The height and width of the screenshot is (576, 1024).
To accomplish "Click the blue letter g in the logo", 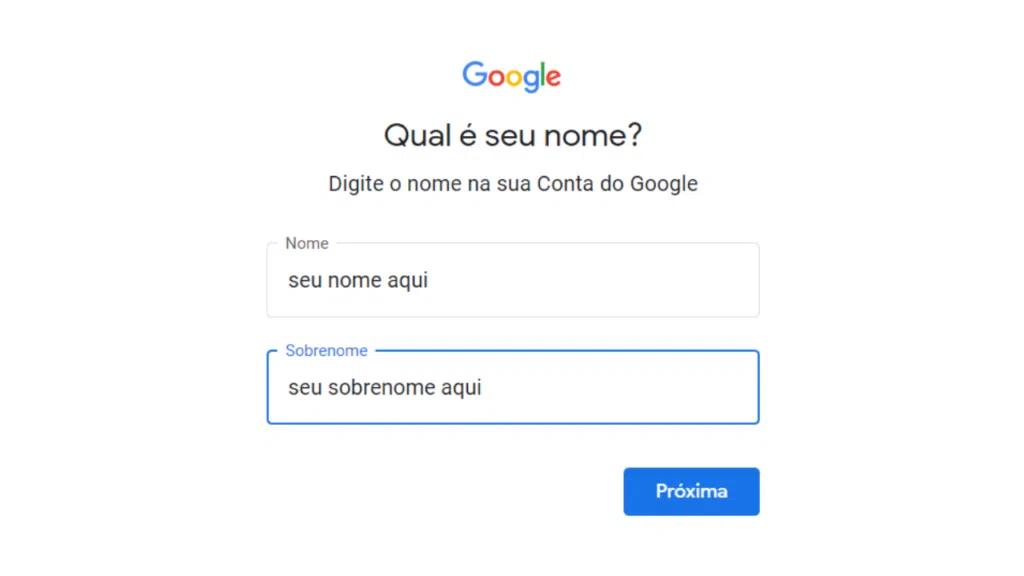I will (x=531, y=80).
